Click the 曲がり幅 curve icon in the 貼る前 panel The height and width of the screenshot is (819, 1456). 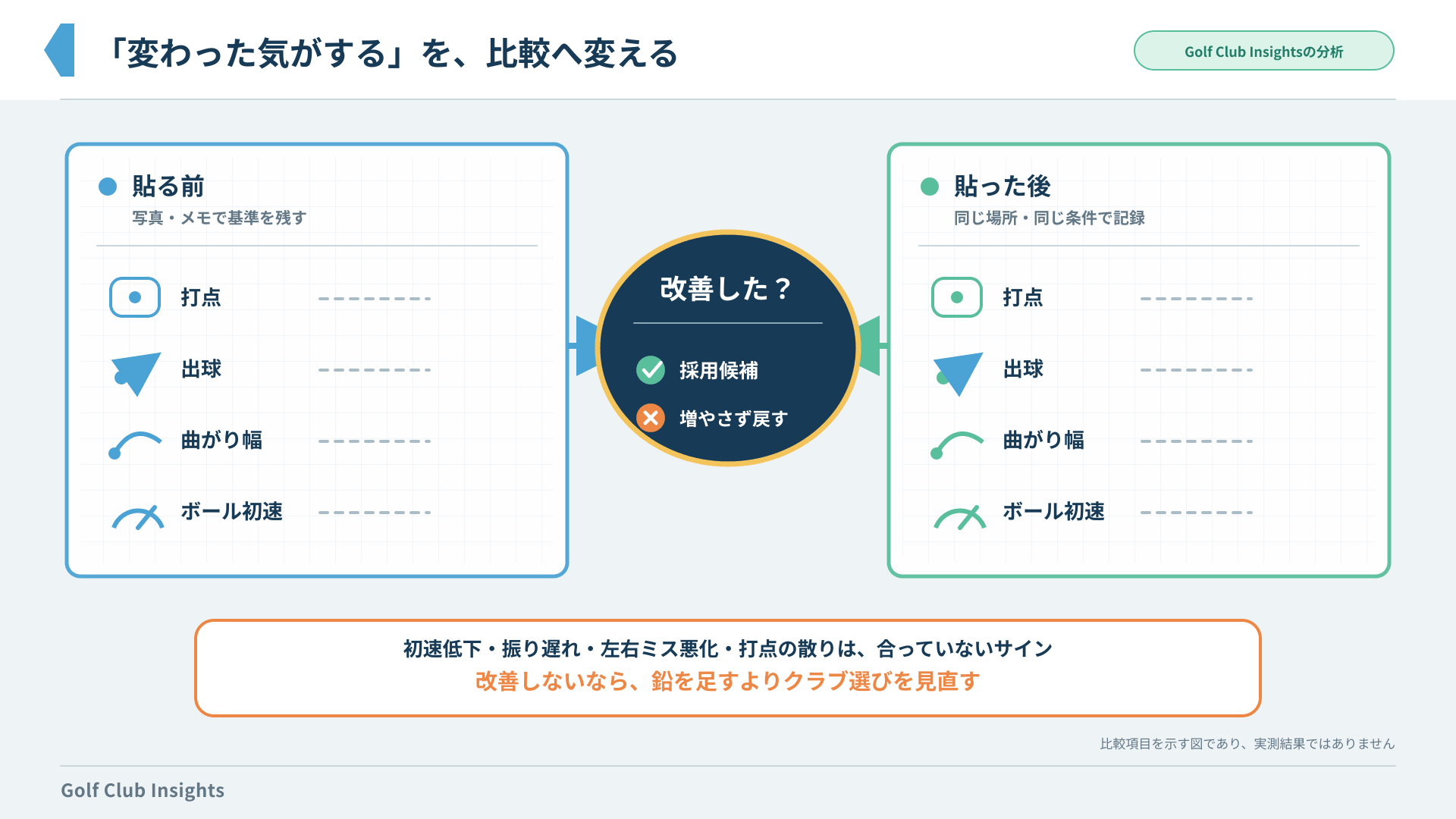click(x=136, y=444)
